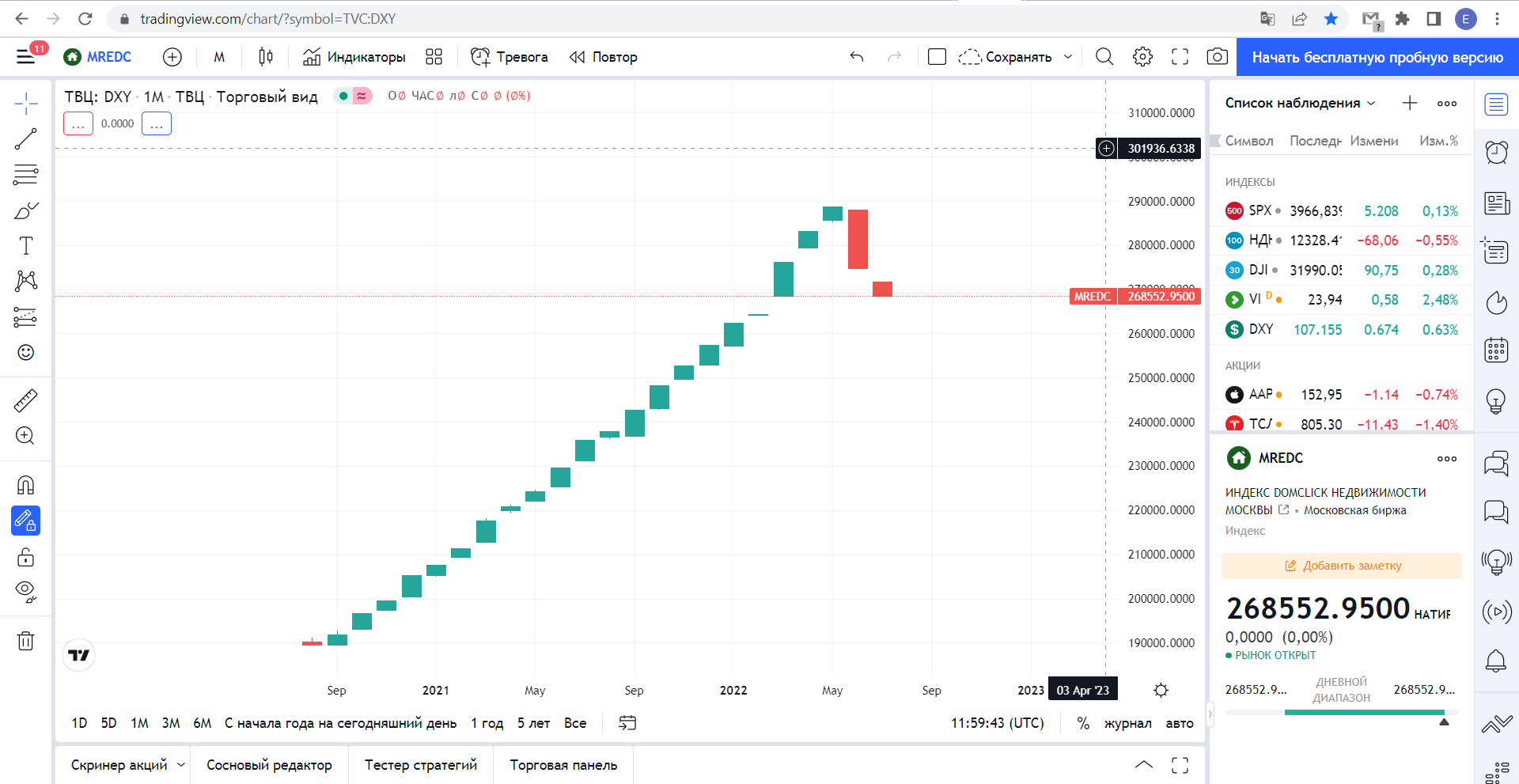Open the hamburger main menu
The width and height of the screenshot is (1519, 784).
click(26, 57)
